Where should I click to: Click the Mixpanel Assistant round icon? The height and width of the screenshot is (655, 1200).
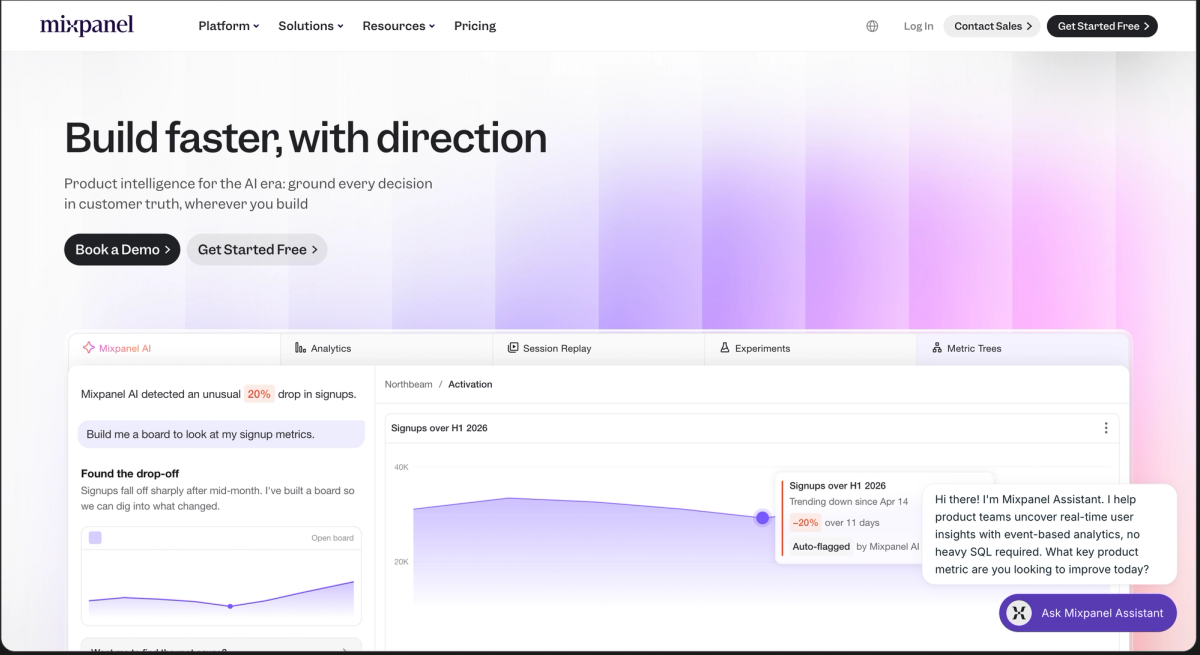pos(1019,613)
